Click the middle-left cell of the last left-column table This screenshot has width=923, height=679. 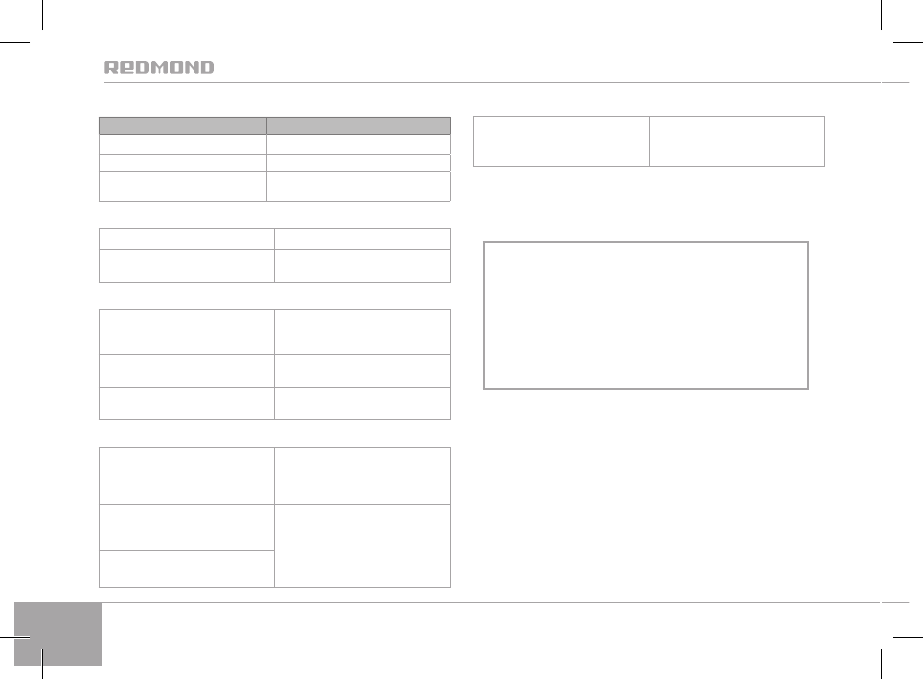point(186,527)
